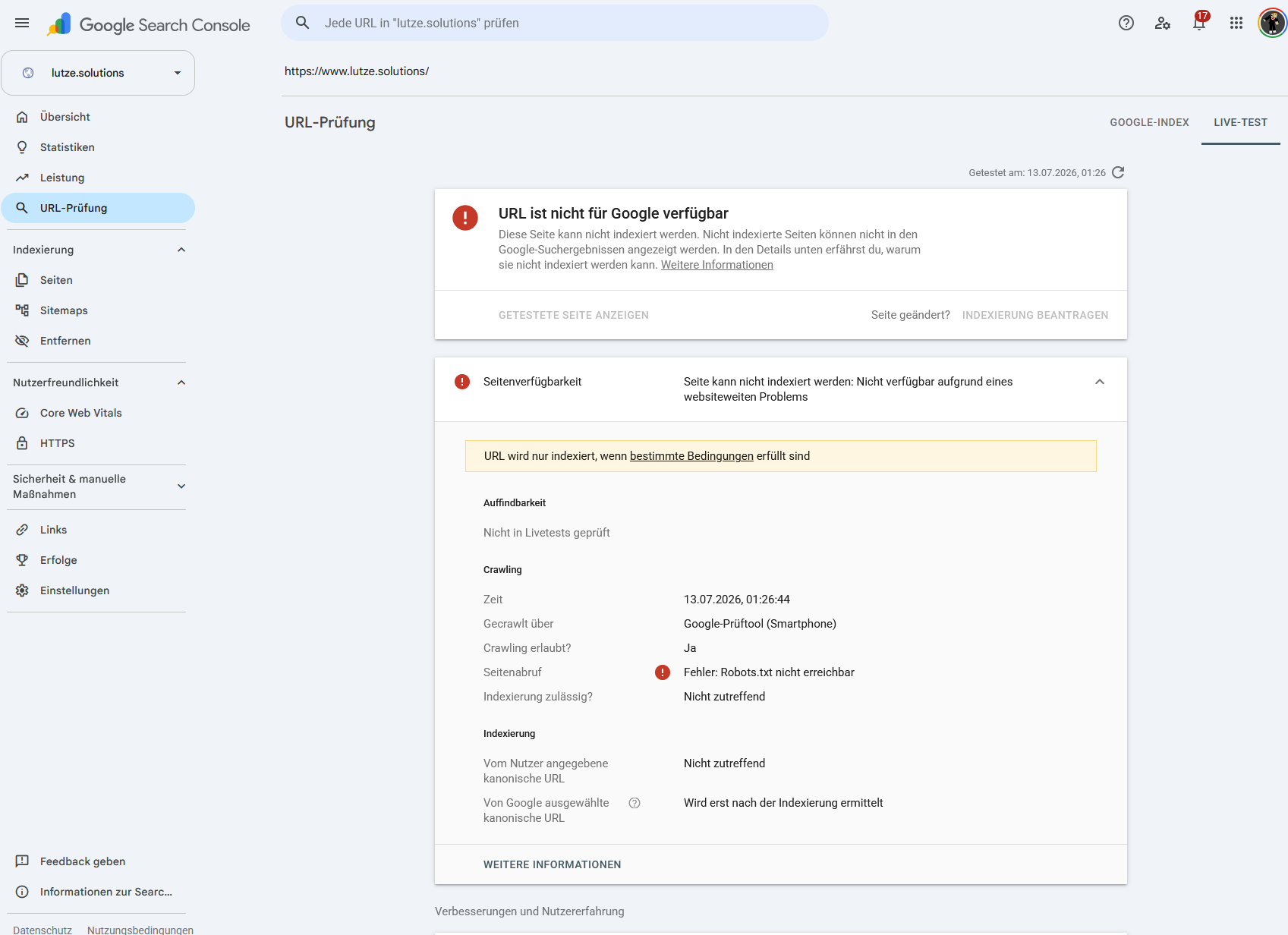
Task: Collapse the Indexierung sidebar section
Action: click(x=181, y=250)
